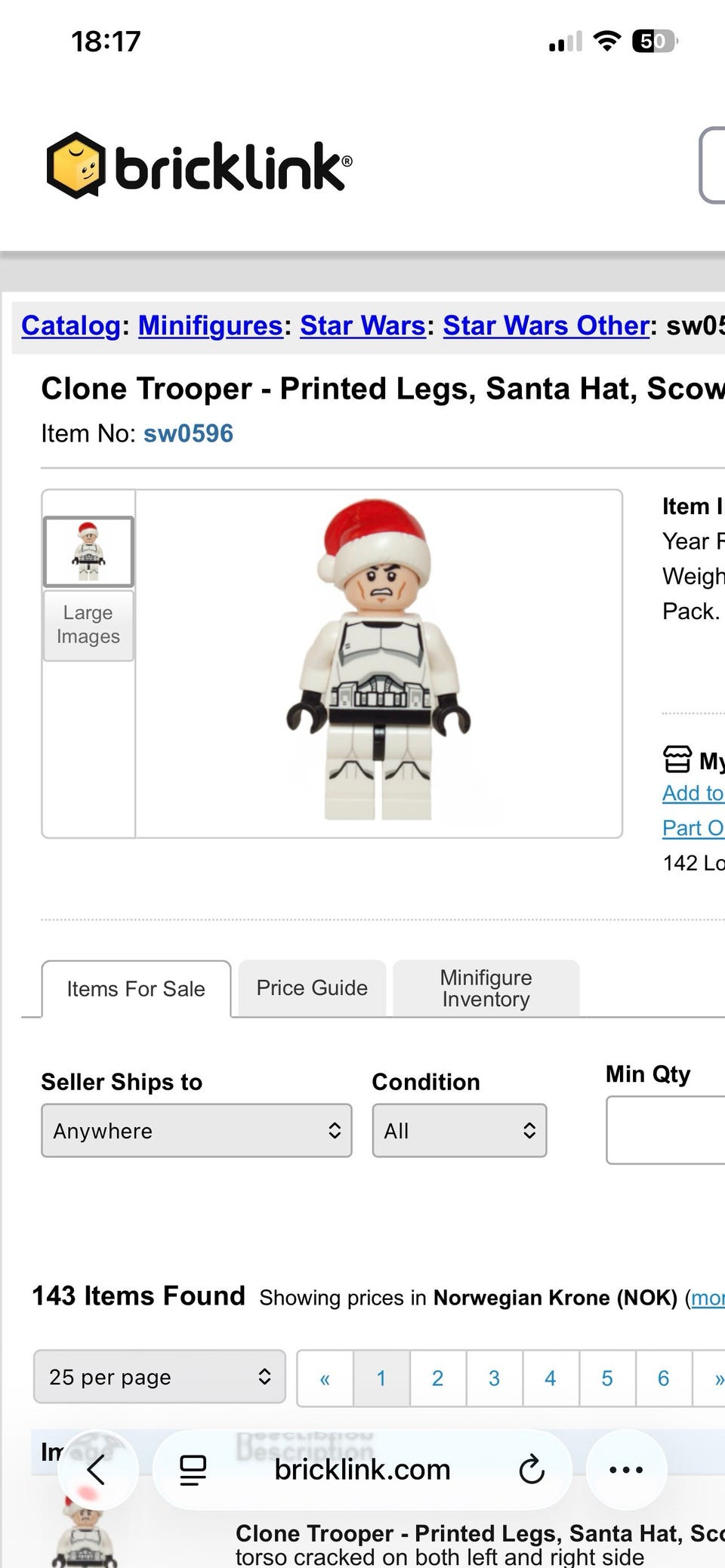
Task: Reload page with refresh icon
Action: tap(532, 1470)
